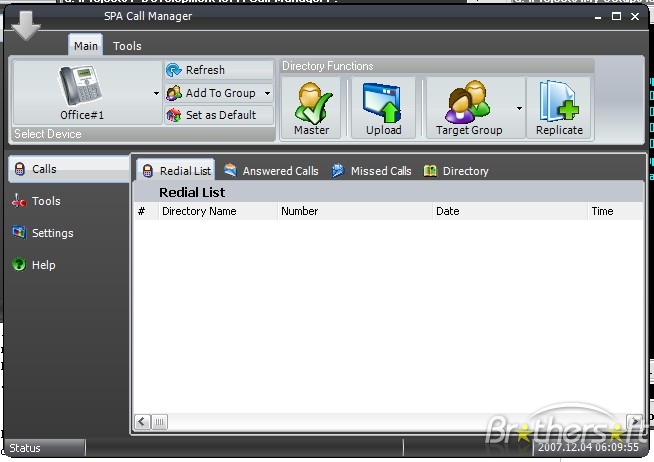Click the Settings monitor icon in sidebar
The image size is (654, 462).
point(19,233)
